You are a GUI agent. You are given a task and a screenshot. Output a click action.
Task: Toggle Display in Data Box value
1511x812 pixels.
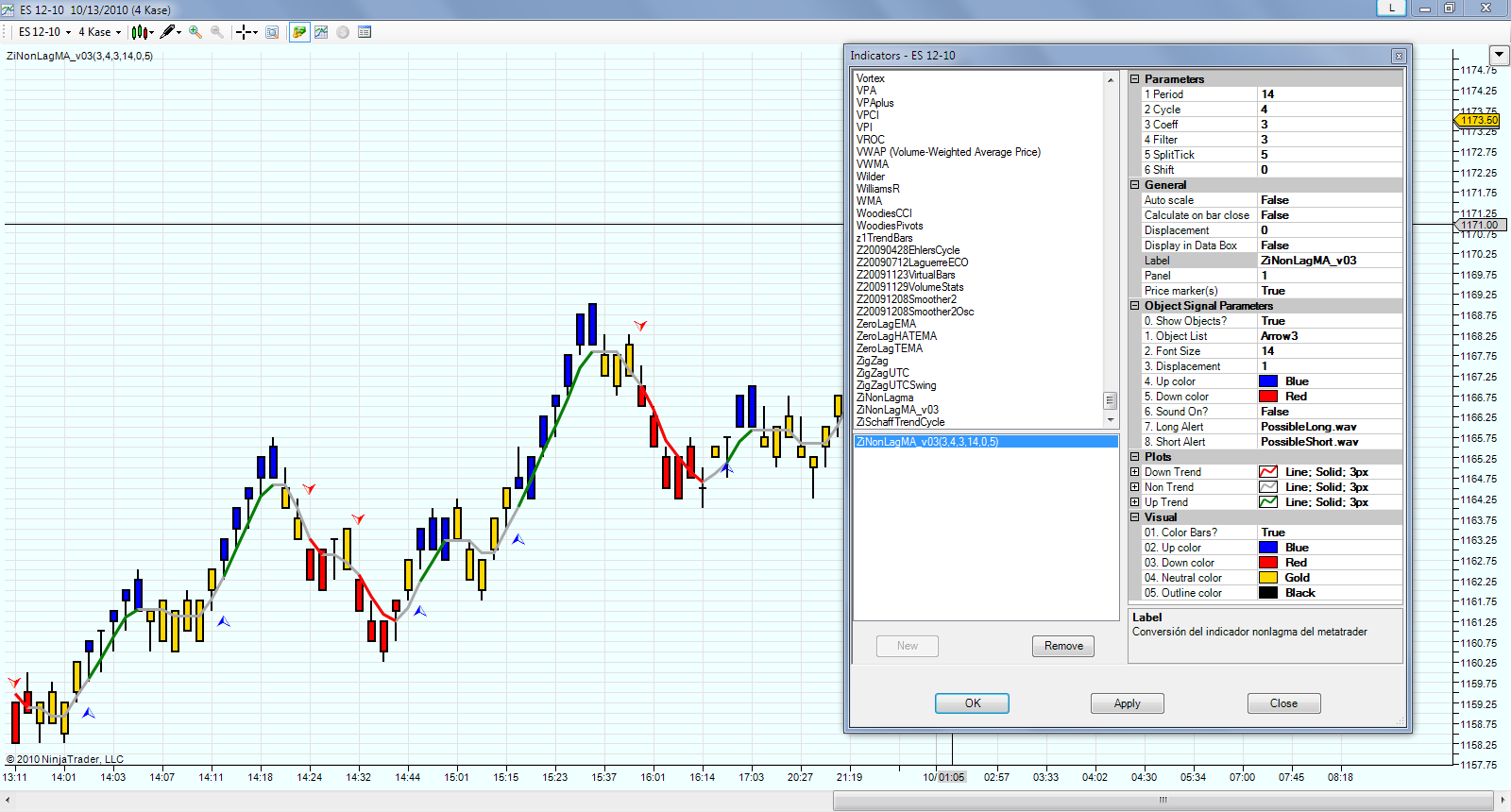click(1330, 245)
